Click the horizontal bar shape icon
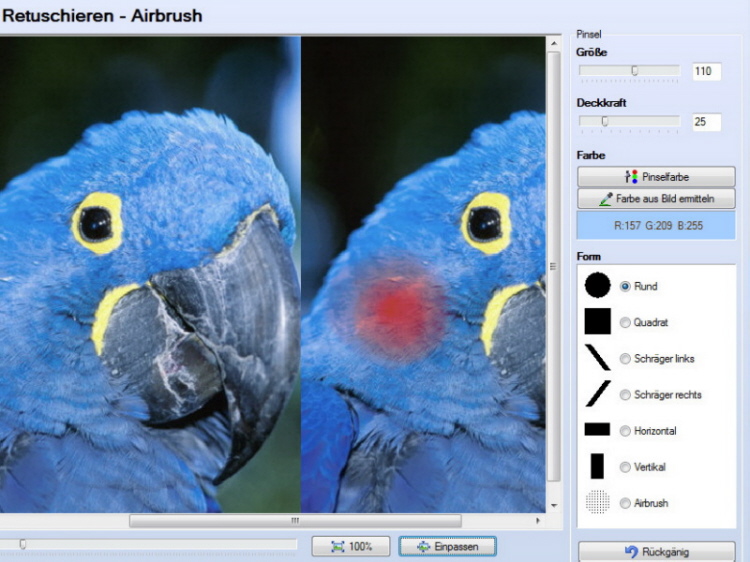The width and height of the screenshot is (750, 562). click(x=597, y=430)
